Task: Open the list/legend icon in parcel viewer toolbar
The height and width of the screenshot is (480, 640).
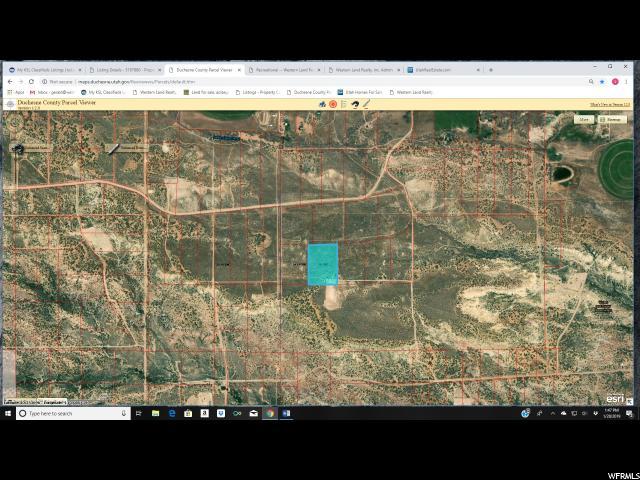Action: click(x=344, y=104)
